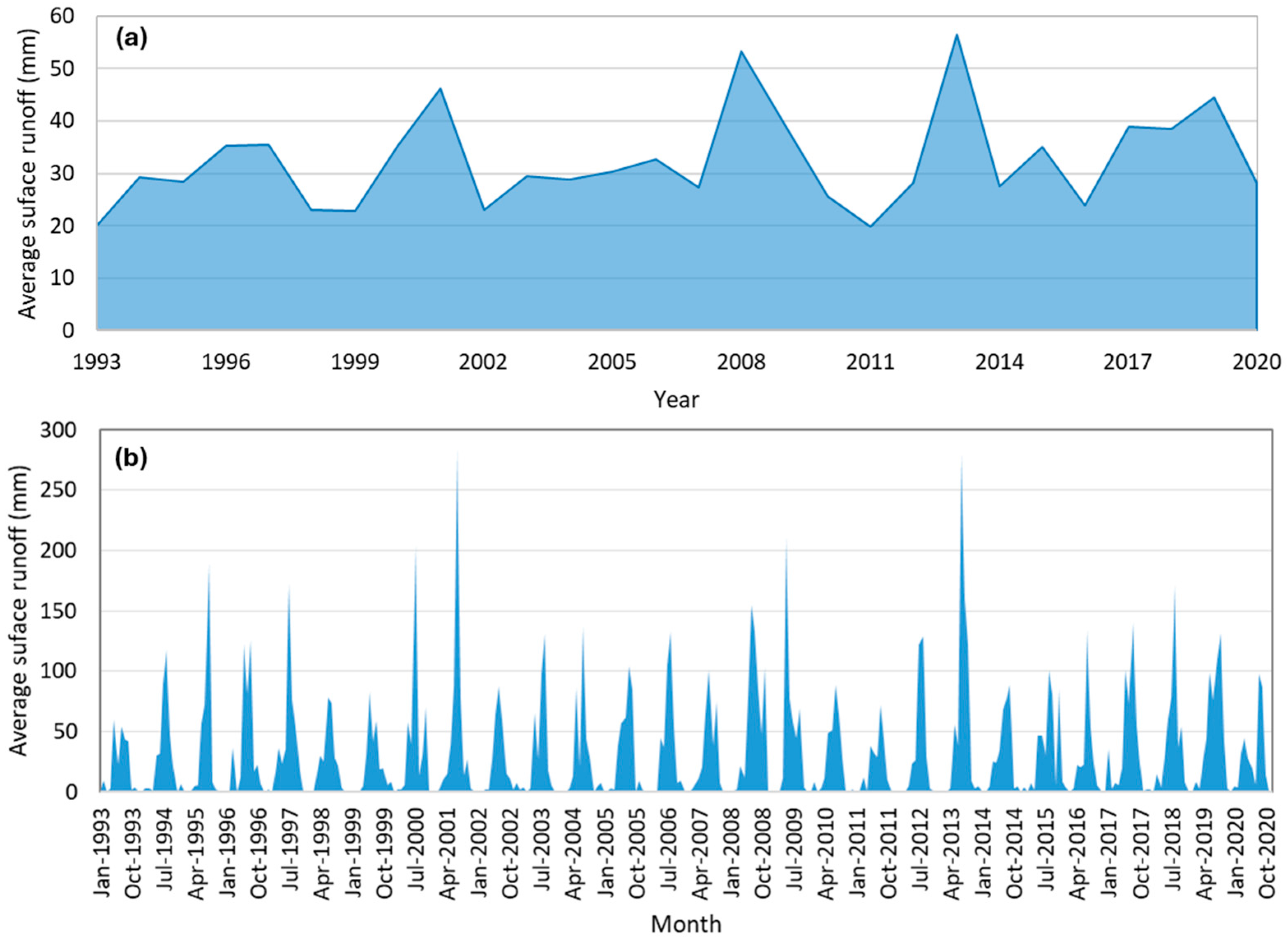Click the 2017 x-axis label
Viewport: 1288px width, 940px height.
coord(1128,362)
